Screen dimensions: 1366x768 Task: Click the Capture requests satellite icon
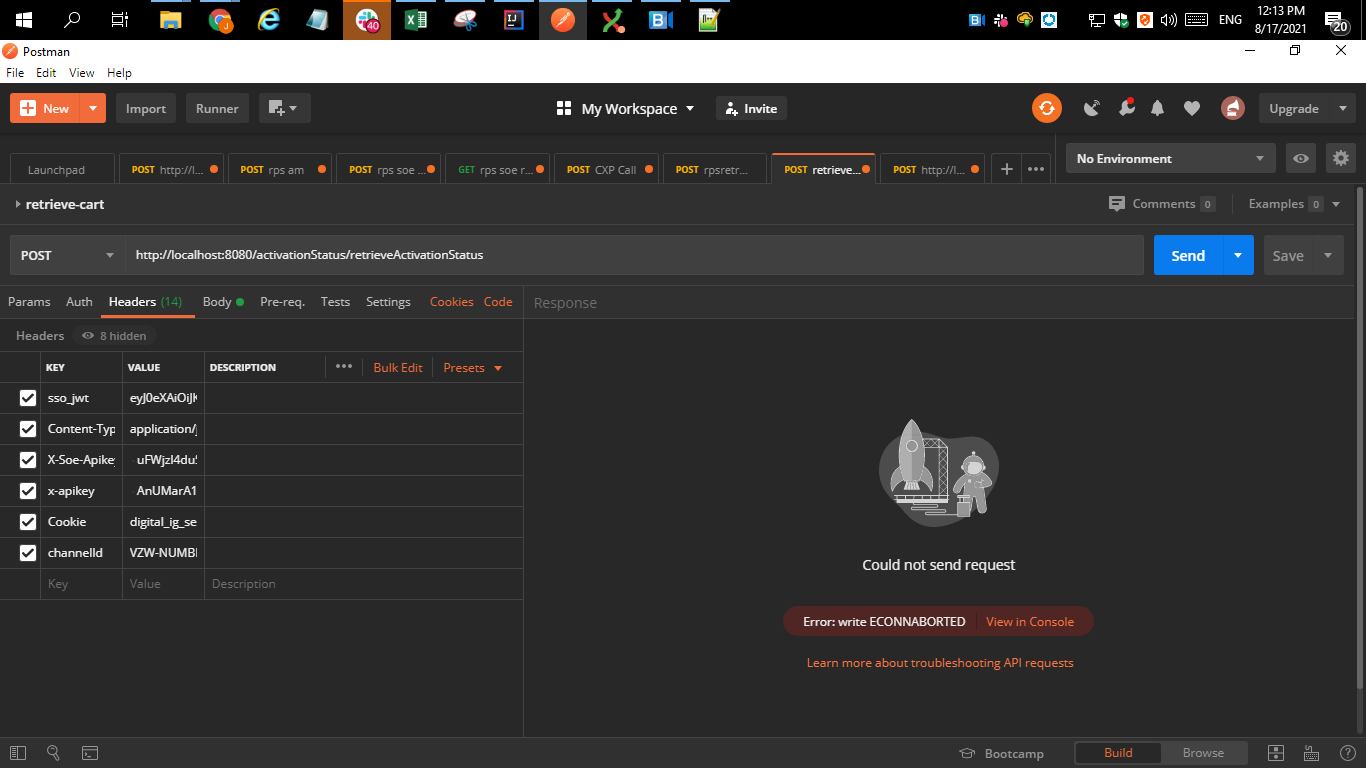click(x=1091, y=107)
